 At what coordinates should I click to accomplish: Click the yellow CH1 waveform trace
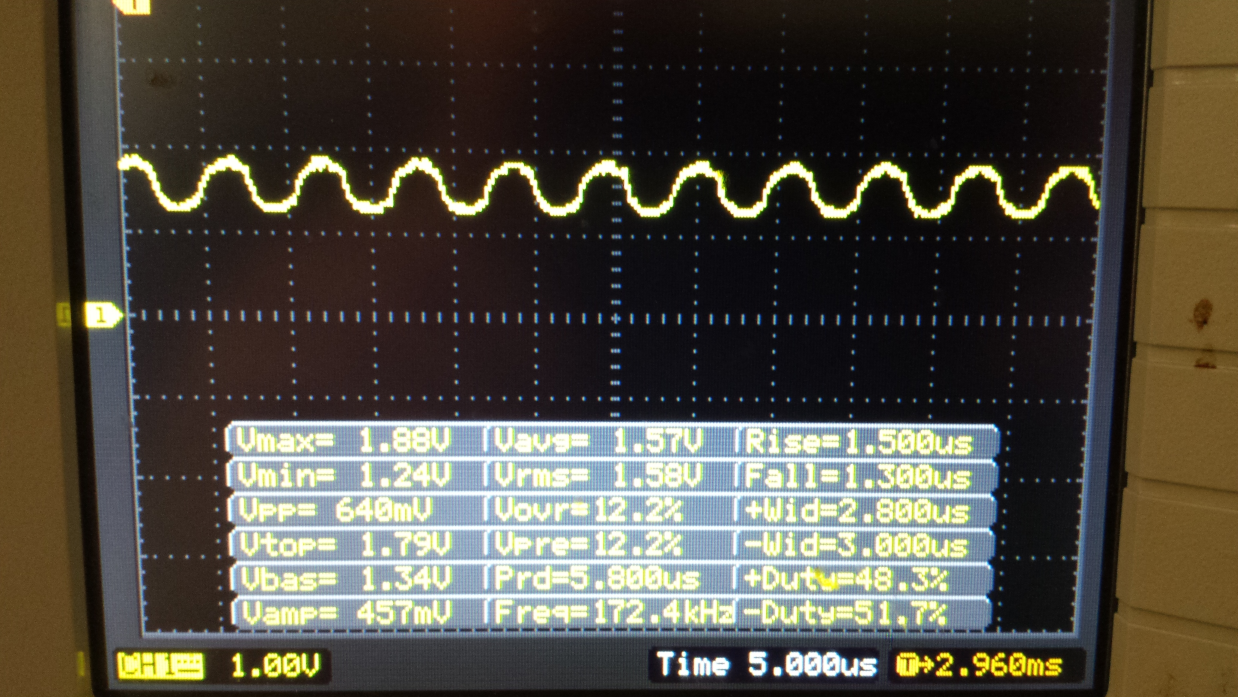coord(610,188)
